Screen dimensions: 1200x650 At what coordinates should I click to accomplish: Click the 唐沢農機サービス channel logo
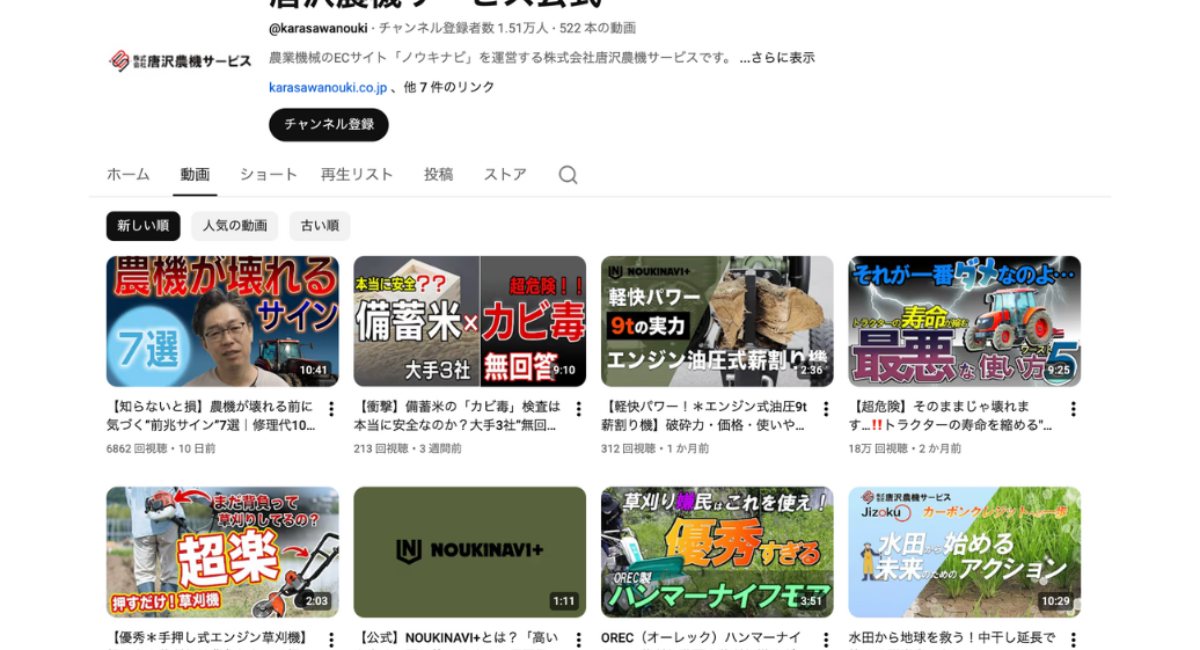coord(180,61)
